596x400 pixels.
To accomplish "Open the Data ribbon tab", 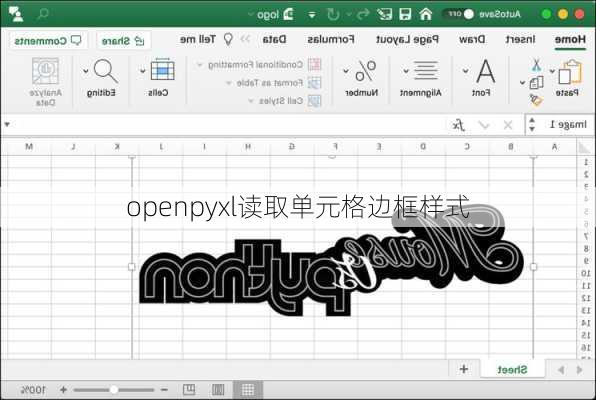I will coord(274,39).
